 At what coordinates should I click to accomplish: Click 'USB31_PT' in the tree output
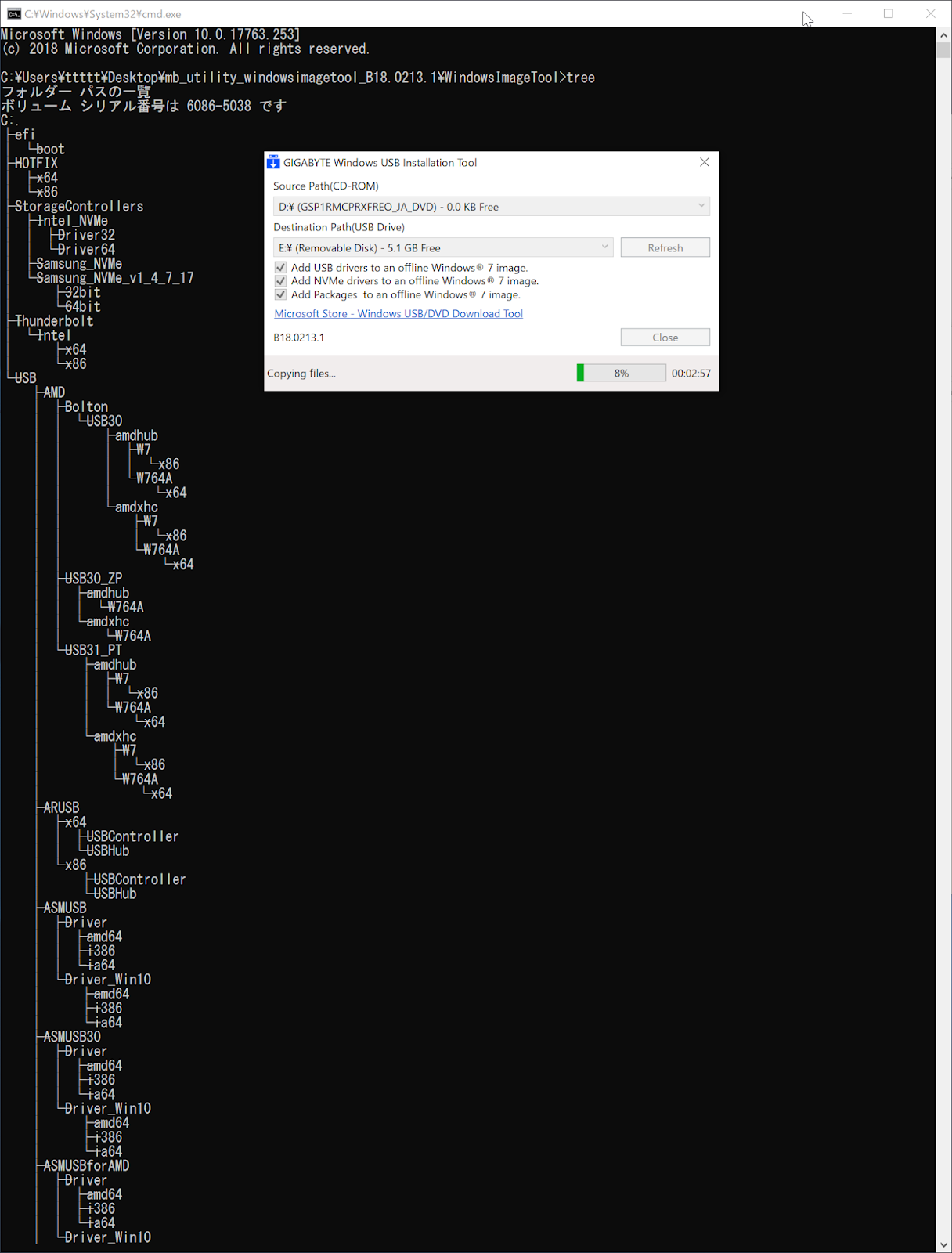(x=93, y=650)
